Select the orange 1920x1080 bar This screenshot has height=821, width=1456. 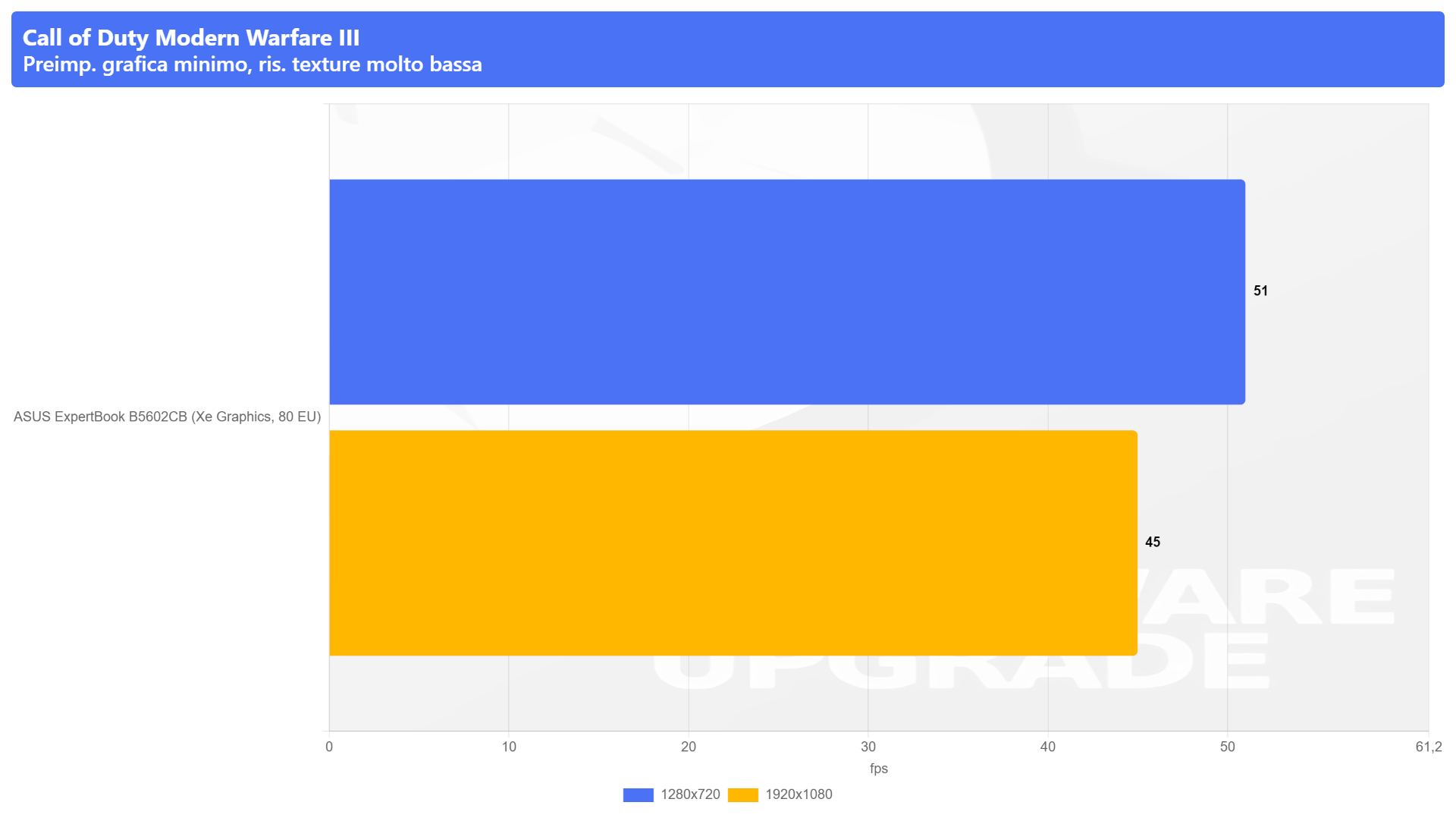(733, 543)
